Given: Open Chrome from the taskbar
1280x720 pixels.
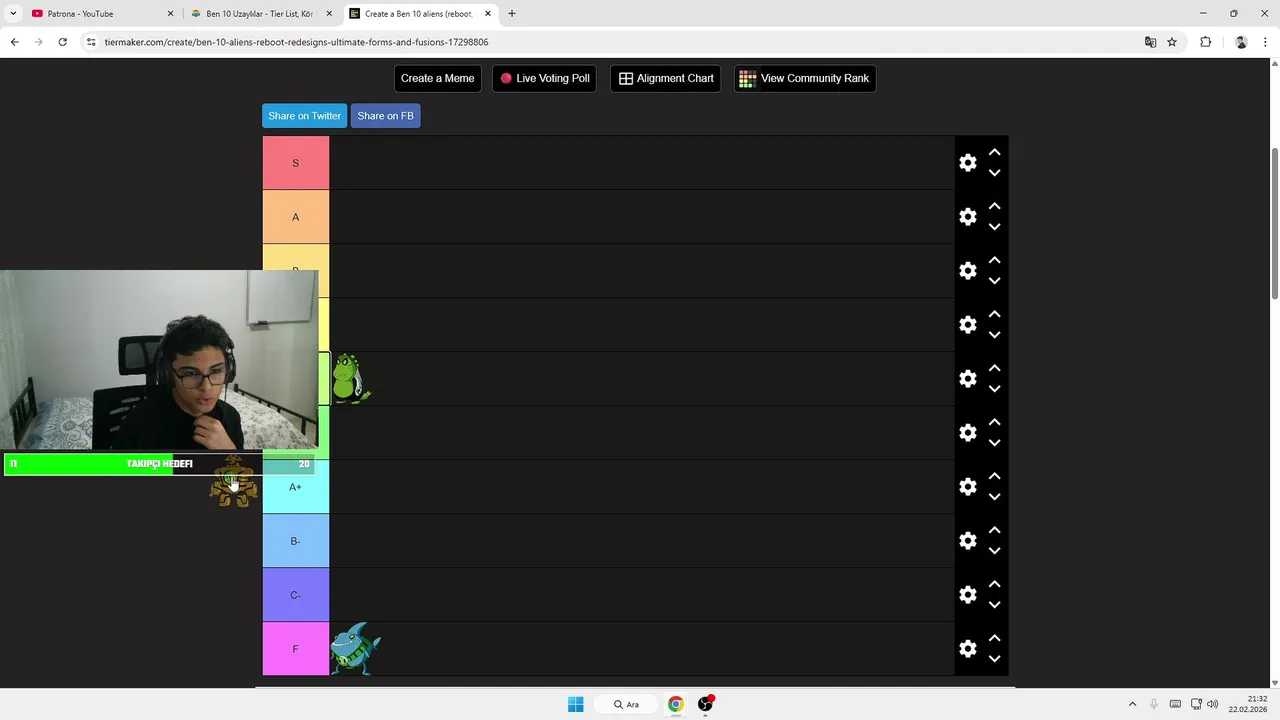Looking at the screenshot, I should pyautogui.click(x=676, y=704).
